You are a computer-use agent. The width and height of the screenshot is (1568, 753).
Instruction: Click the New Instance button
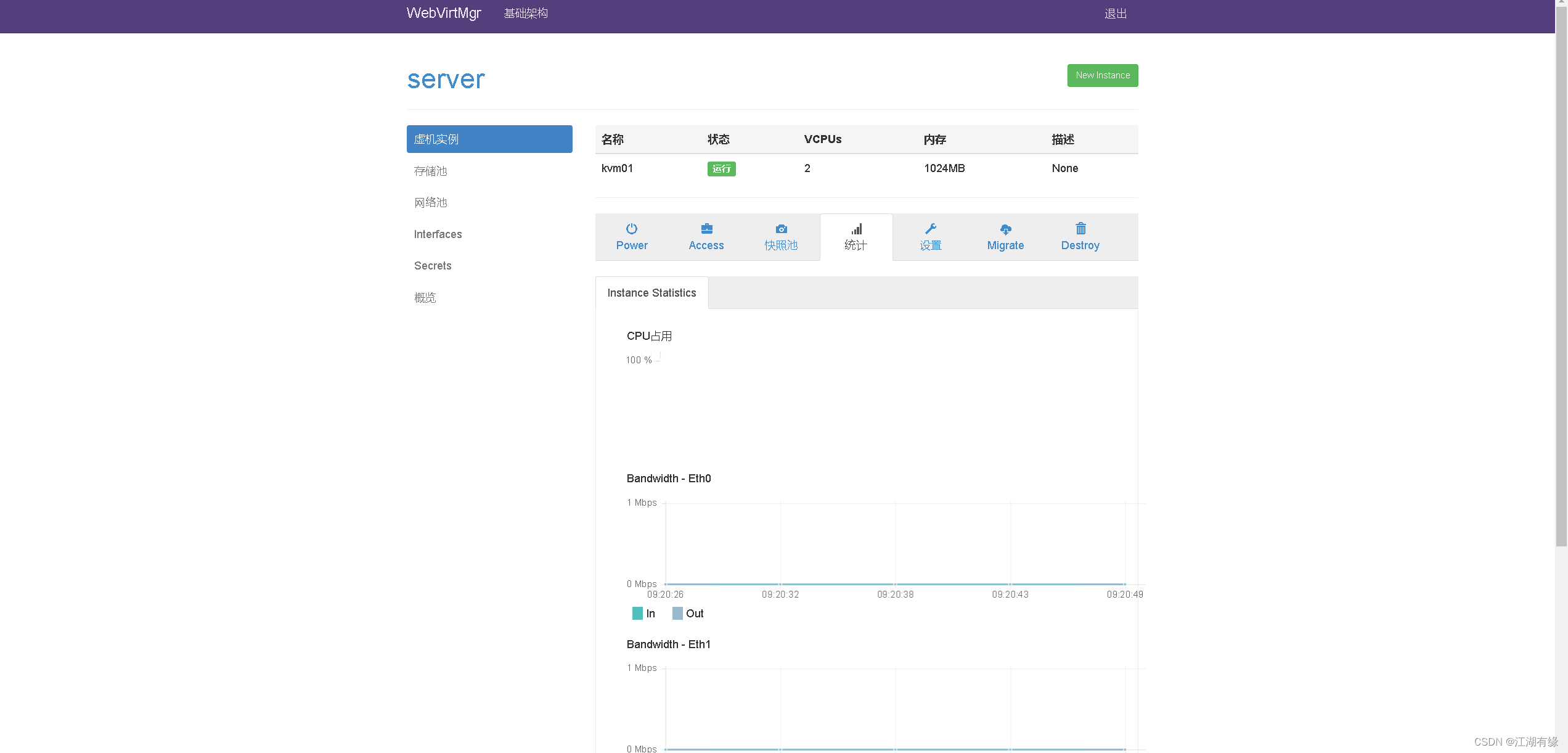coord(1102,75)
